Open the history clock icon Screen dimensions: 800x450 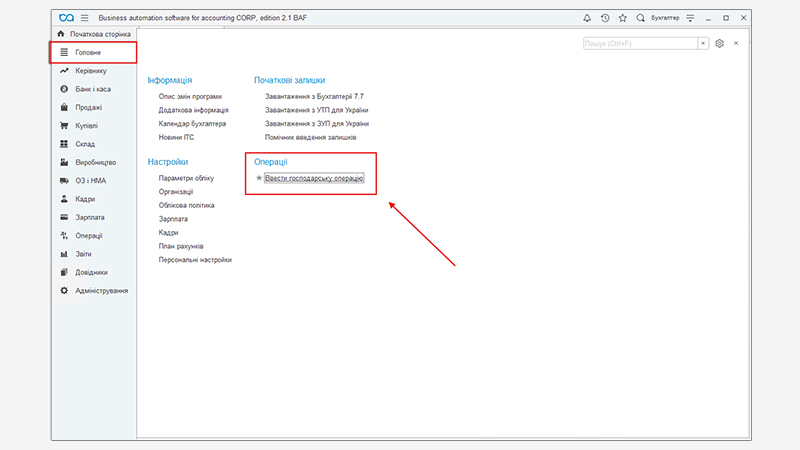(605, 18)
